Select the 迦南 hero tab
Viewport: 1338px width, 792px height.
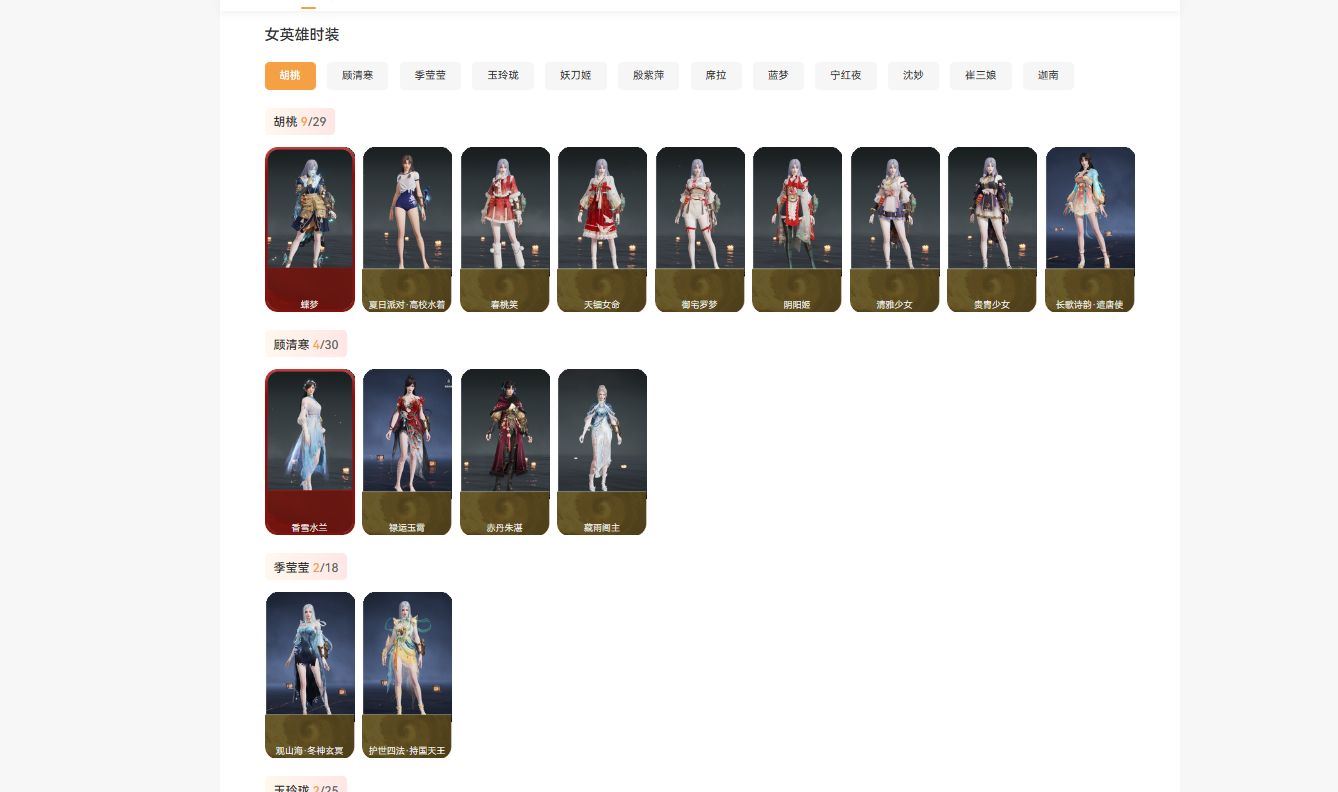point(1048,76)
